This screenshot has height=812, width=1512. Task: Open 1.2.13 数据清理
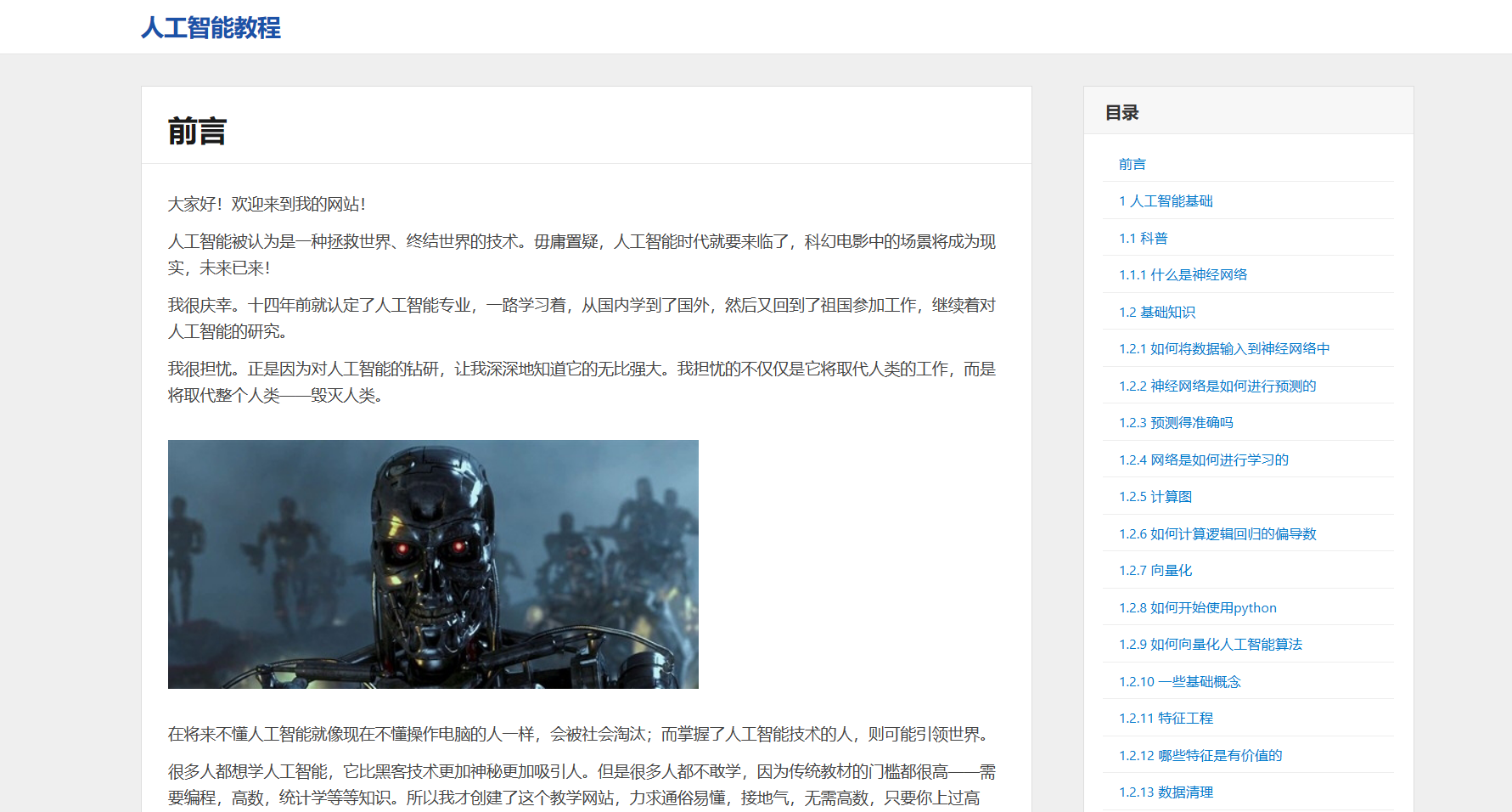pos(1166,792)
